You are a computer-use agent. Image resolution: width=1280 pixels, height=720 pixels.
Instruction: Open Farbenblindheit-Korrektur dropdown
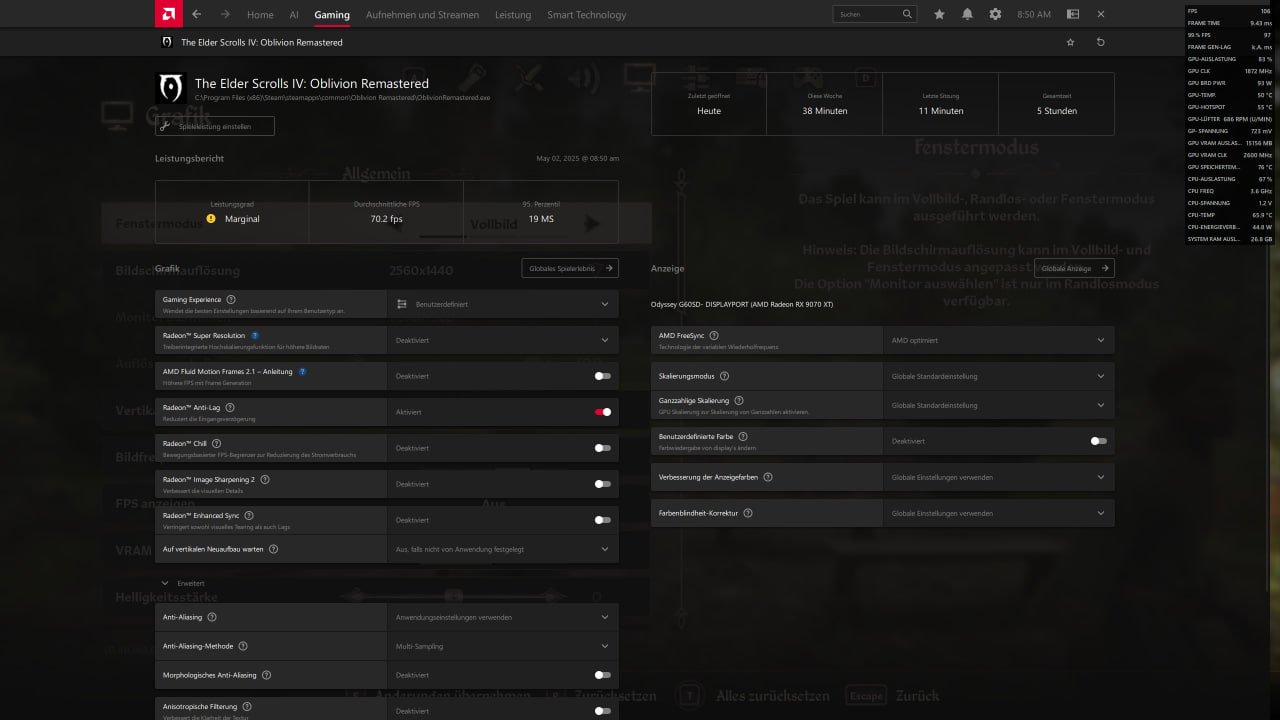[x=998, y=513]
